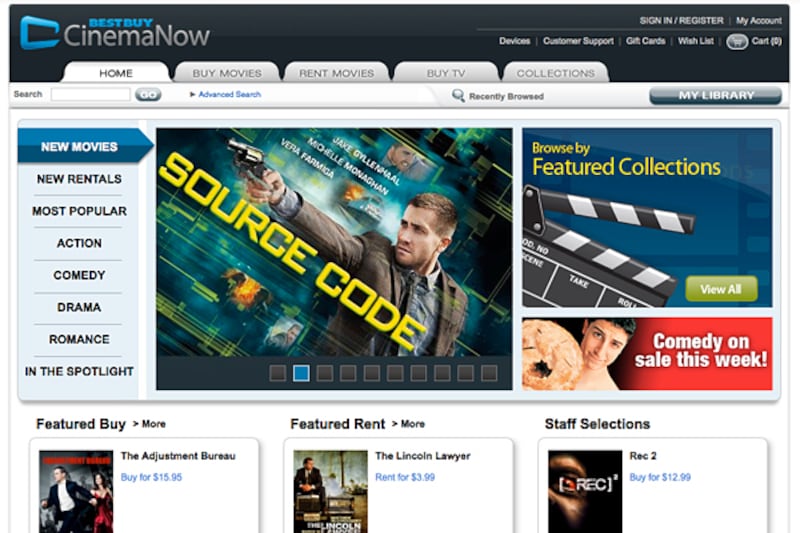Image resolution: width=800 pixels, height=533 pixels.
Task: Select the fifth carousel slide indicator
Action: 371,373
